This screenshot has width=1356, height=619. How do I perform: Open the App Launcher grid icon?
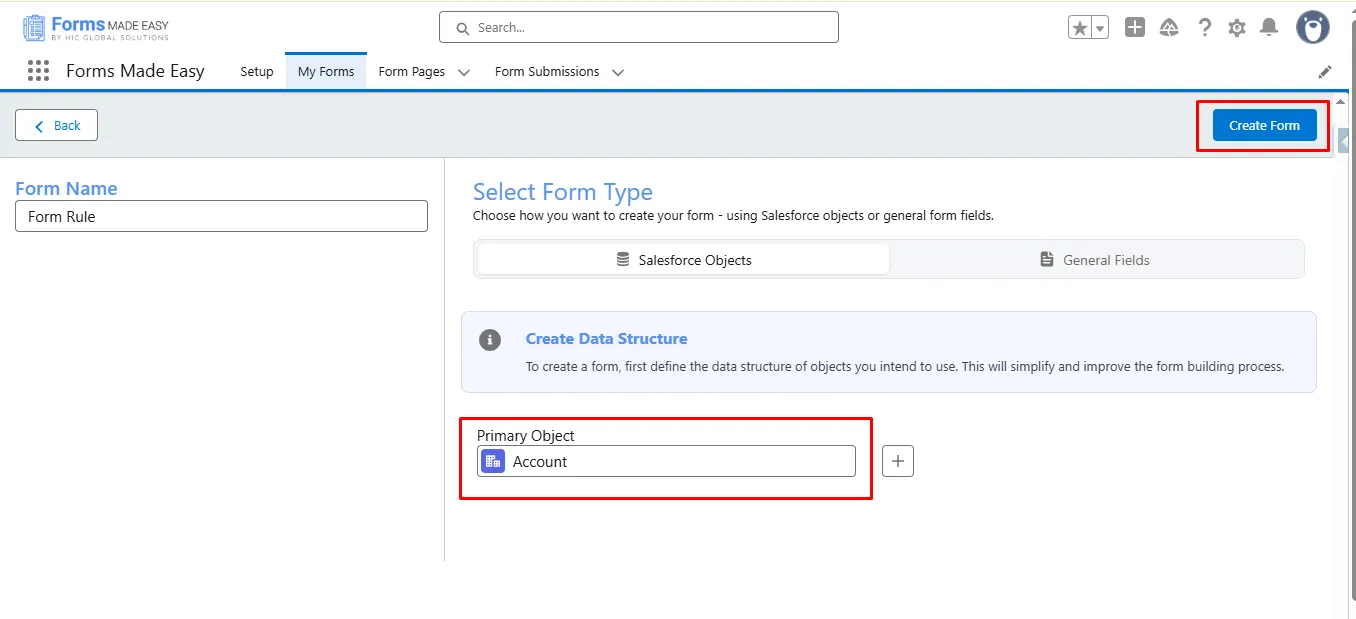tap(38, 71)
